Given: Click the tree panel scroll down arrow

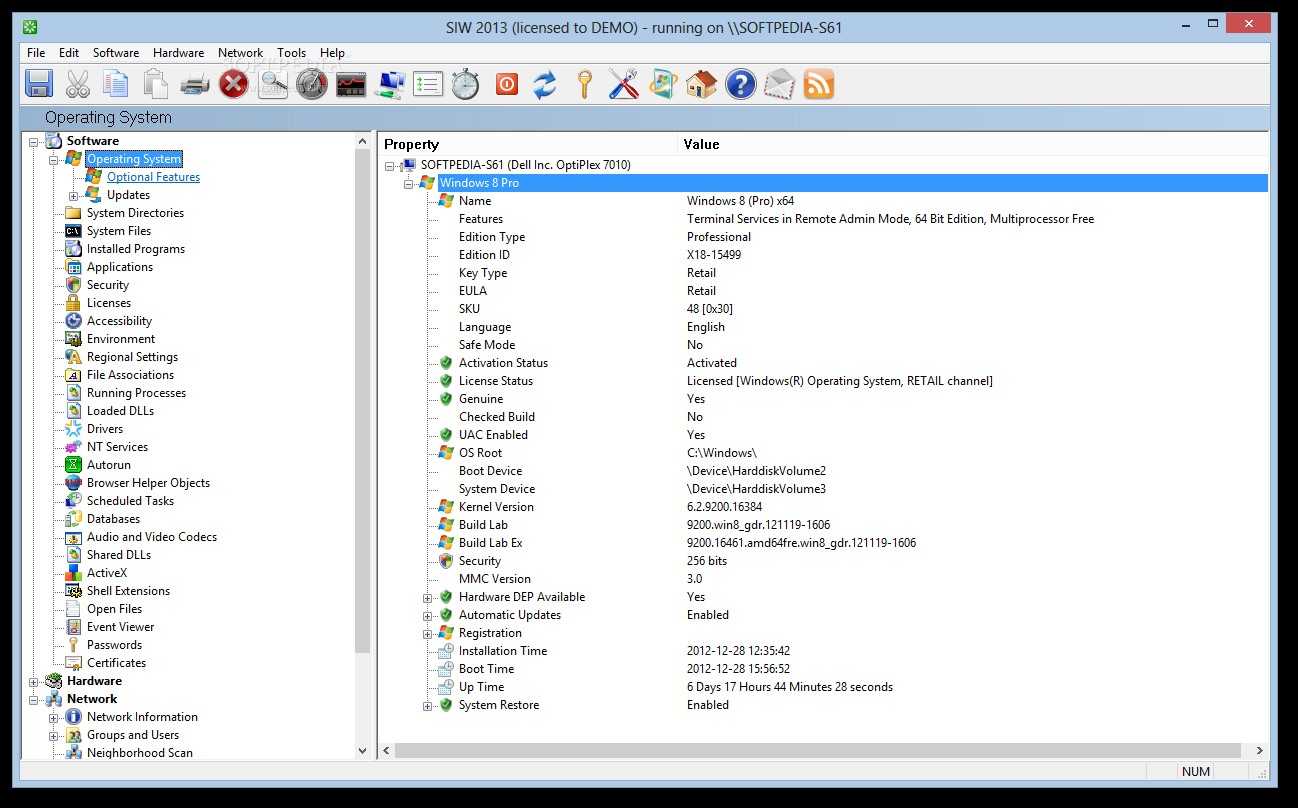Looking at the screenshot, I should (x=362, y=750).
